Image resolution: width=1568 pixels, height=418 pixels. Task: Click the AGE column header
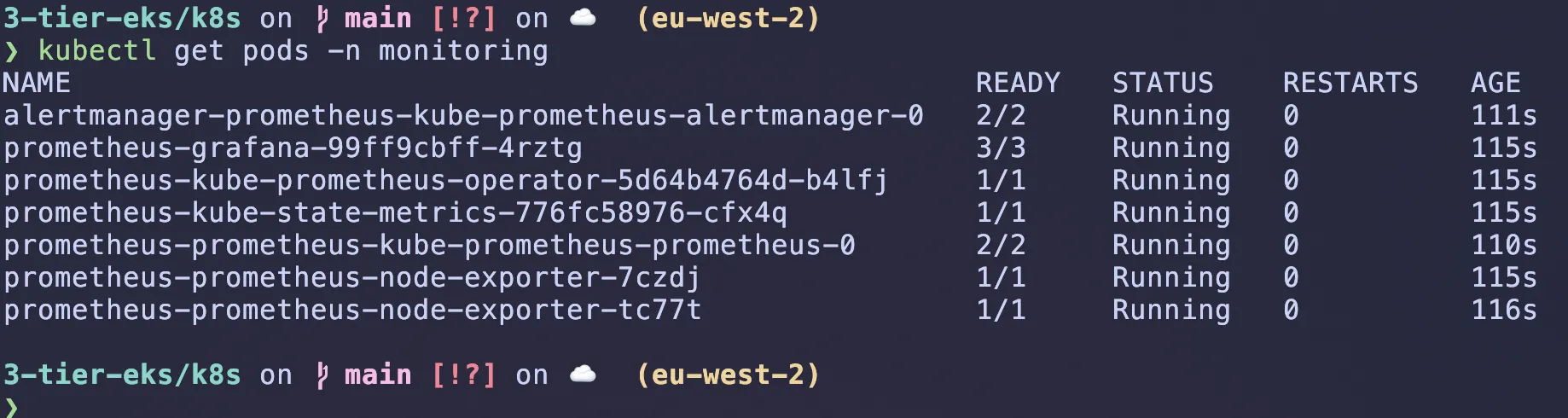tap(1495, 83)
